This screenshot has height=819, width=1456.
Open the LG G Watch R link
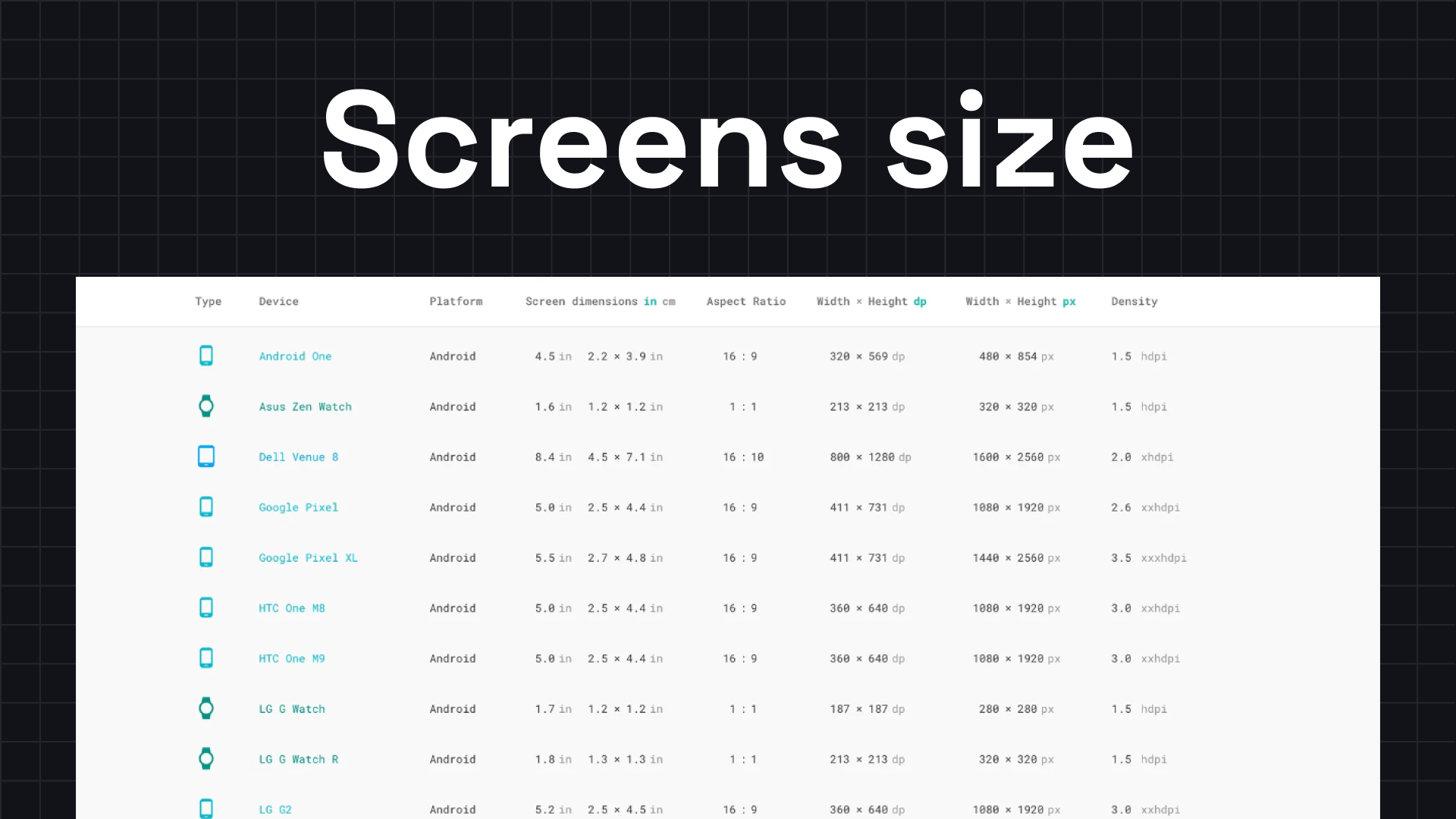tap(298, 759)
